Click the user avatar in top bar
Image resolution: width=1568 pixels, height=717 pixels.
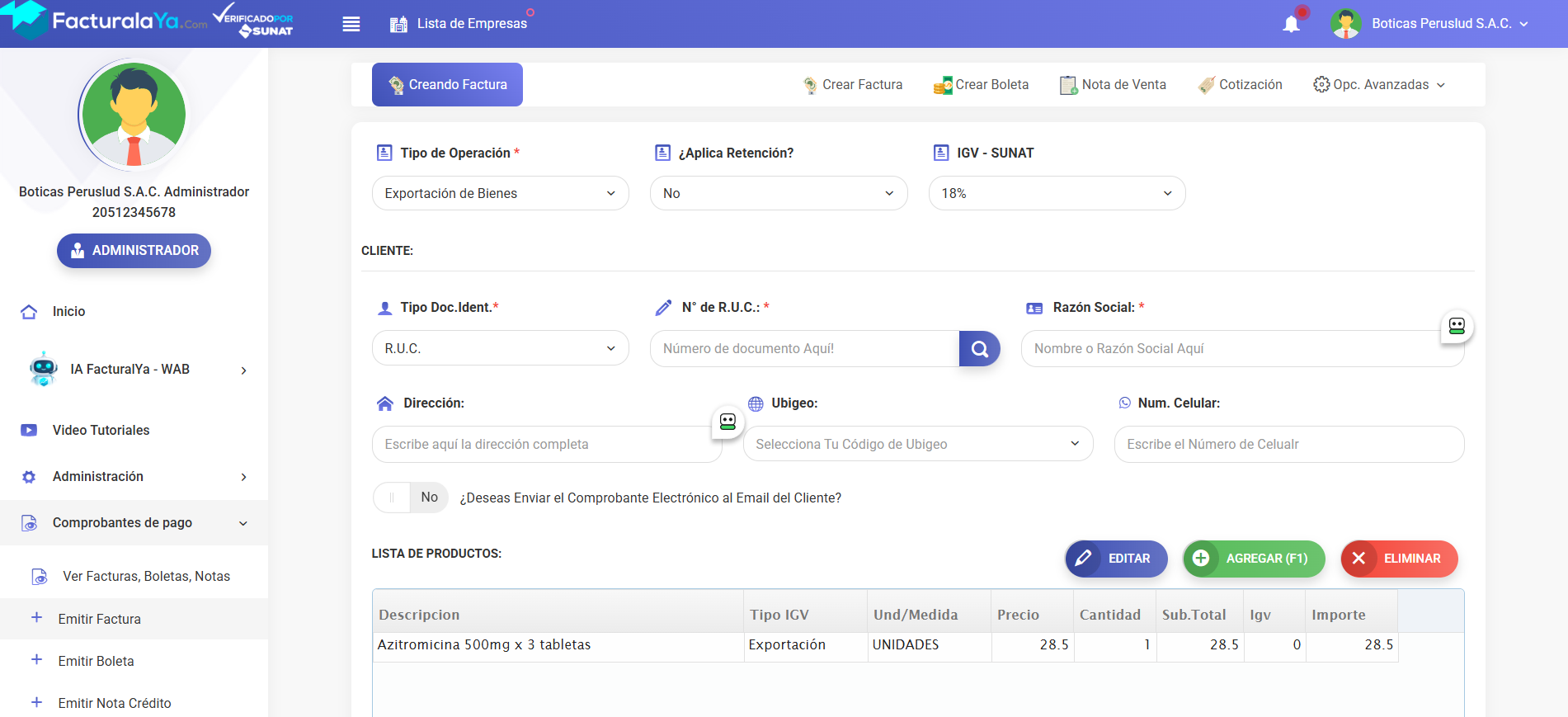pyautogui.click(x=1346, y=24)
